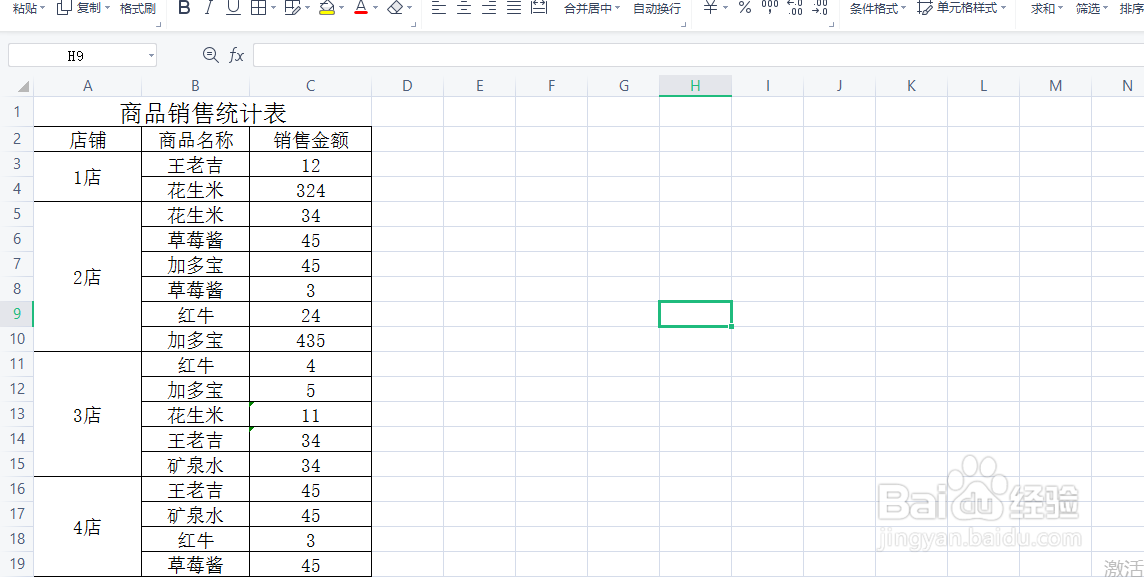Click the zoom magnifier beside fx

(x=211, y=55)
